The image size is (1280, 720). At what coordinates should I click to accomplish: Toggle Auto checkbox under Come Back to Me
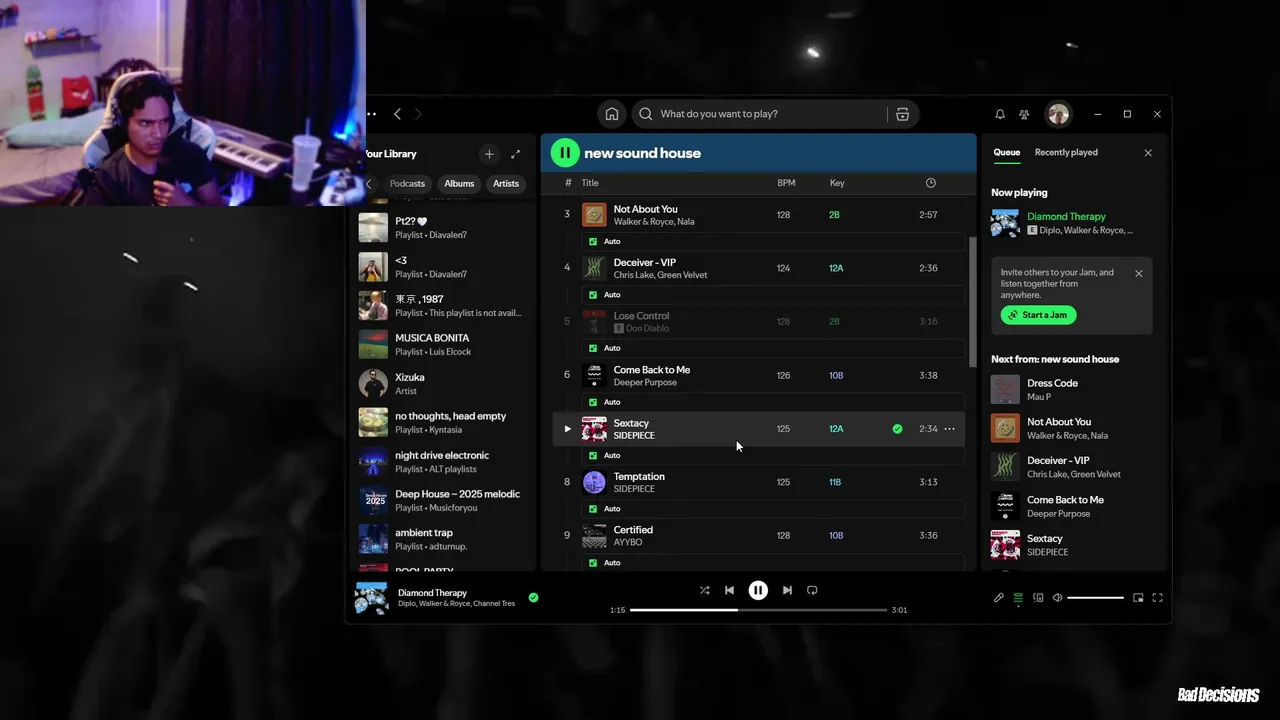pos(593,402)
